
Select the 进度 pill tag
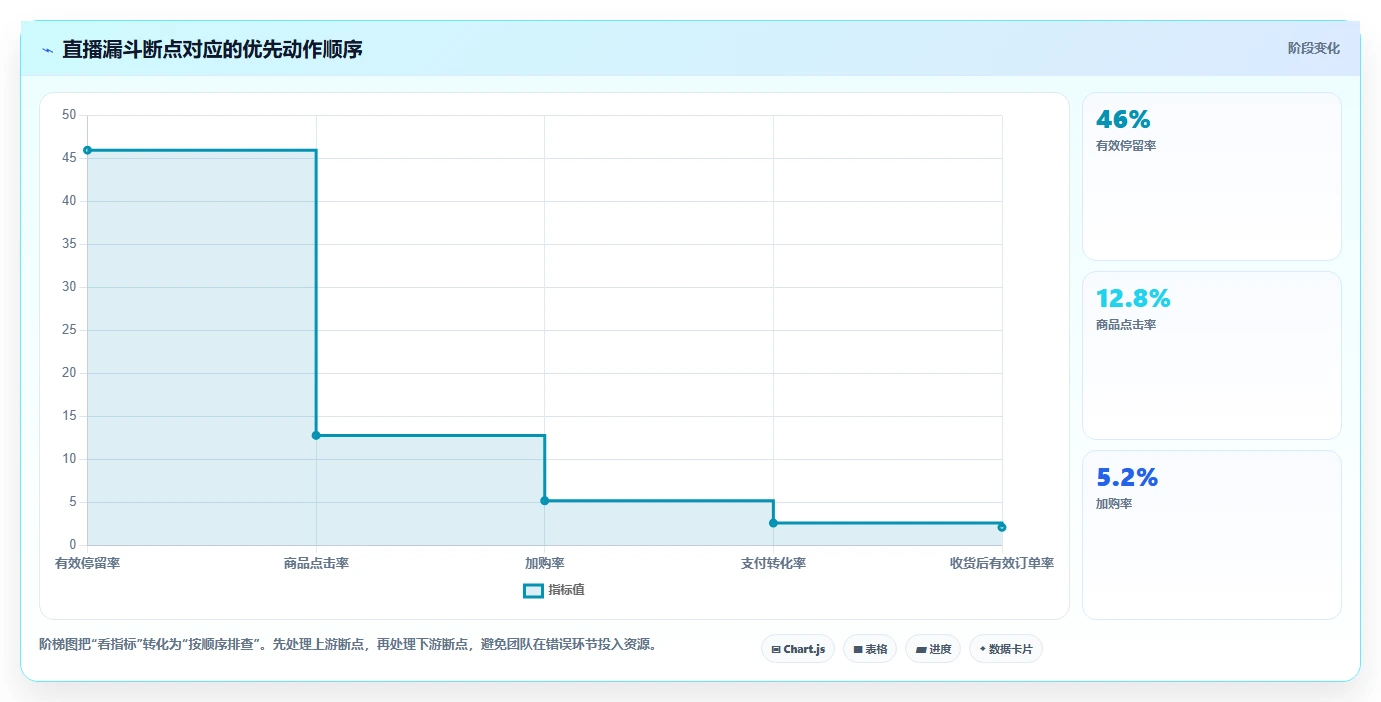point(933,649)
